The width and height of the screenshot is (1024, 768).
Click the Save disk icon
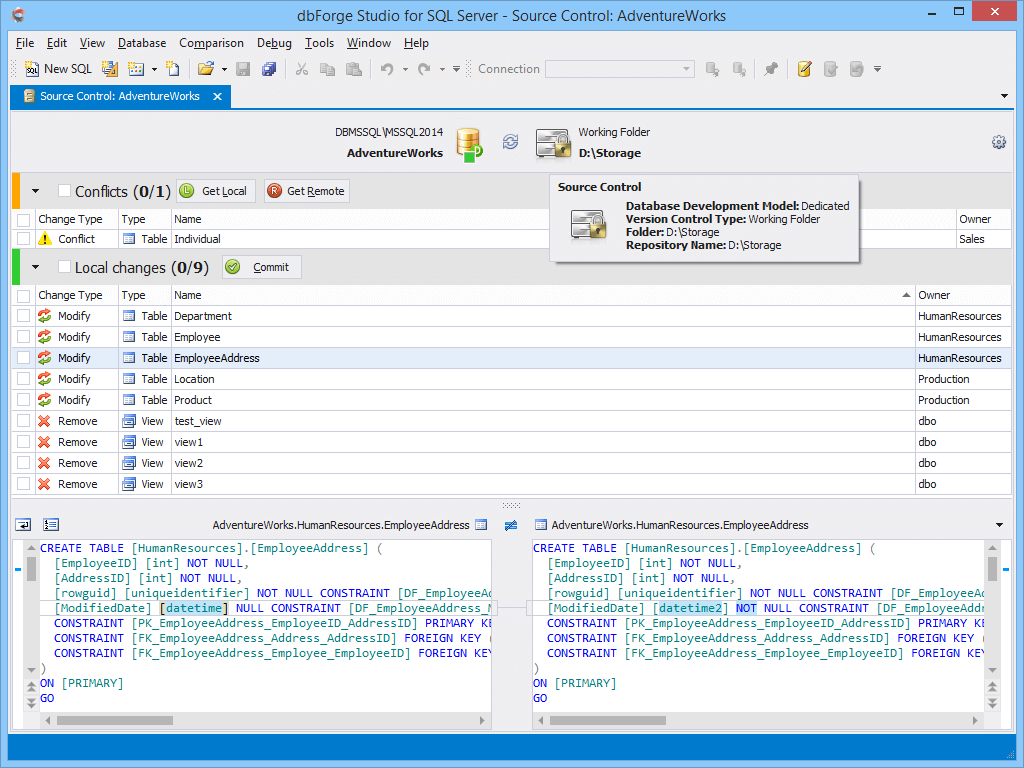tap(243, 69)
